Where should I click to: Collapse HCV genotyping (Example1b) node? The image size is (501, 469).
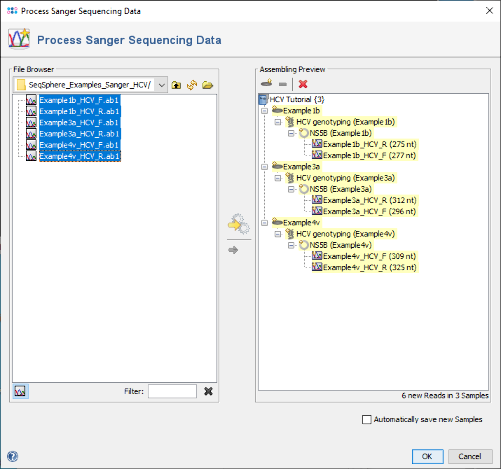click(278, 122)
